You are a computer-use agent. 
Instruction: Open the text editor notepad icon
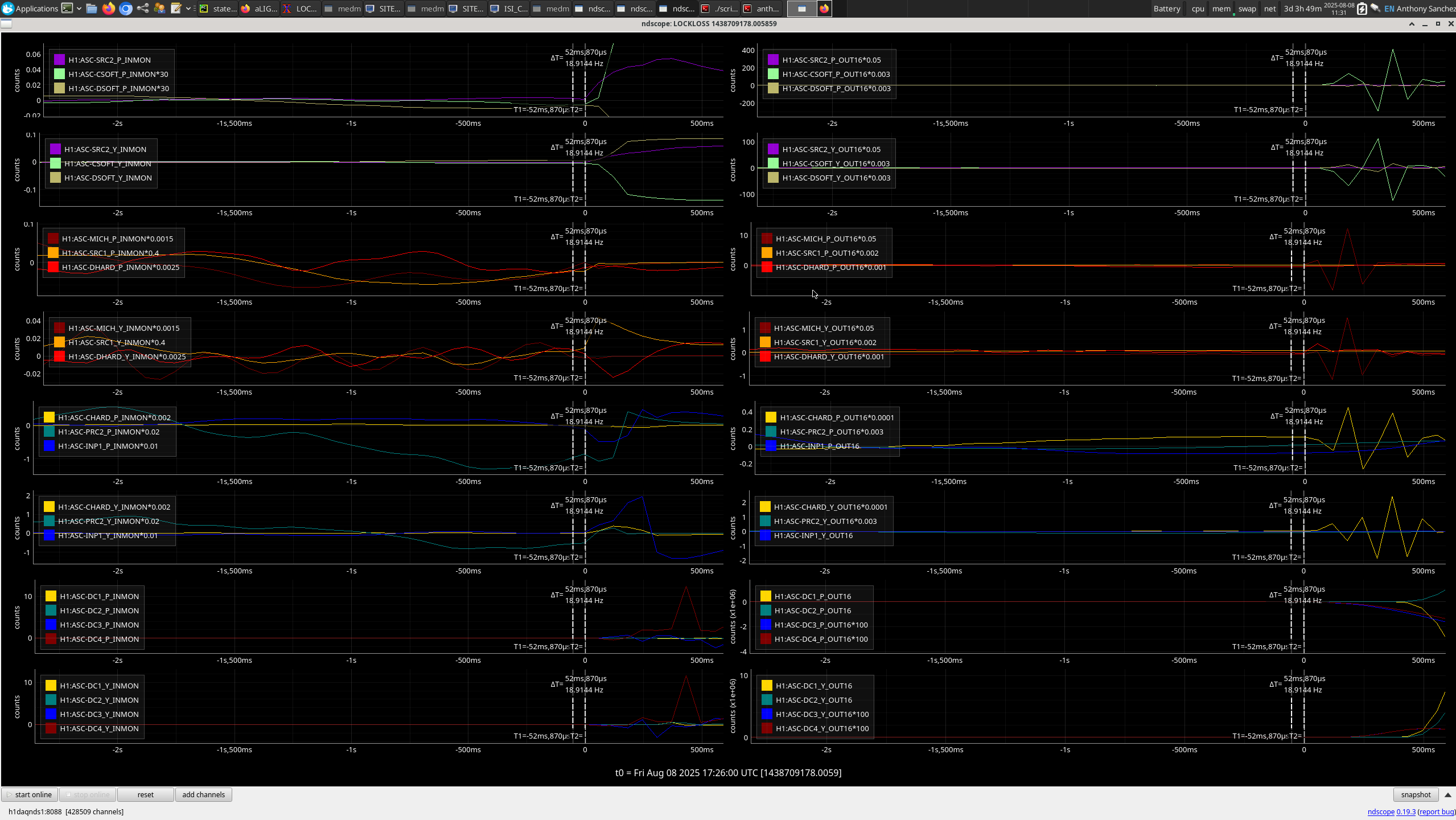176,9
